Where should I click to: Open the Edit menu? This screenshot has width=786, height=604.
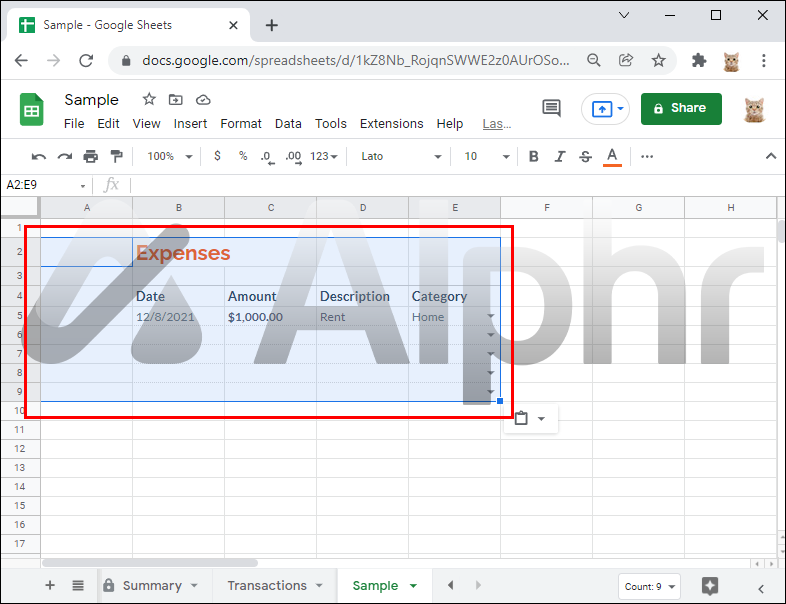pos(108,124)
